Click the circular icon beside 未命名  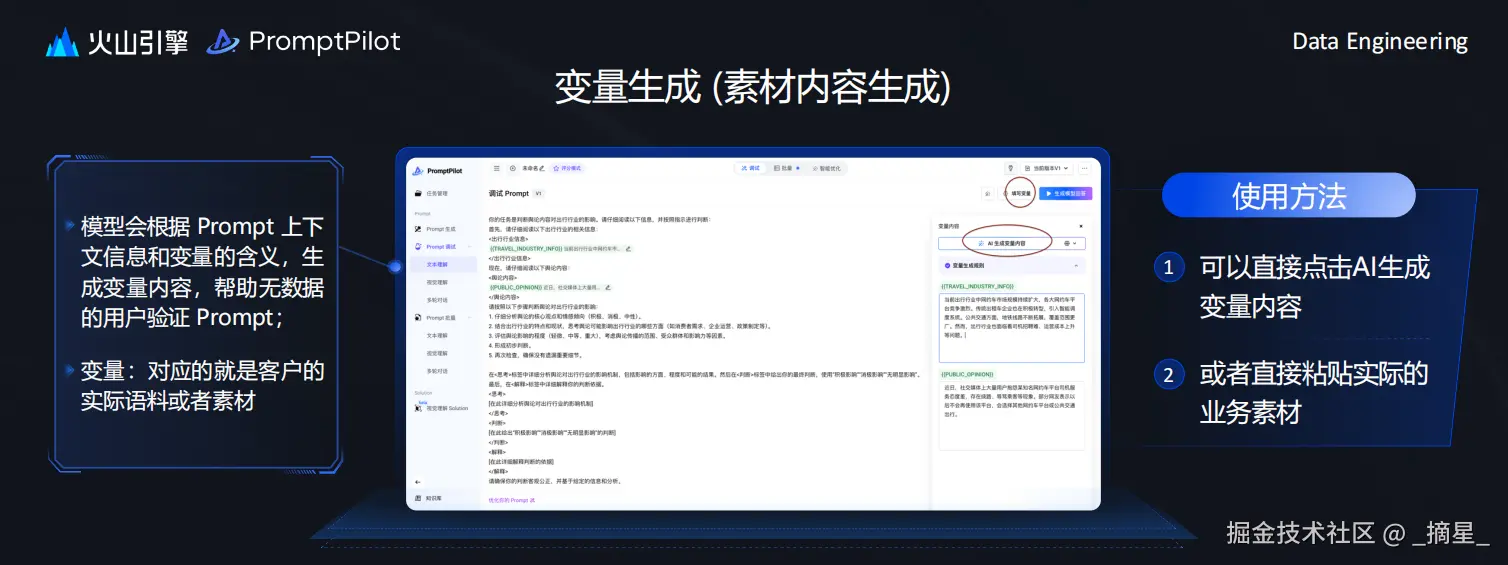pyautogui.click(x=513, y=168)
